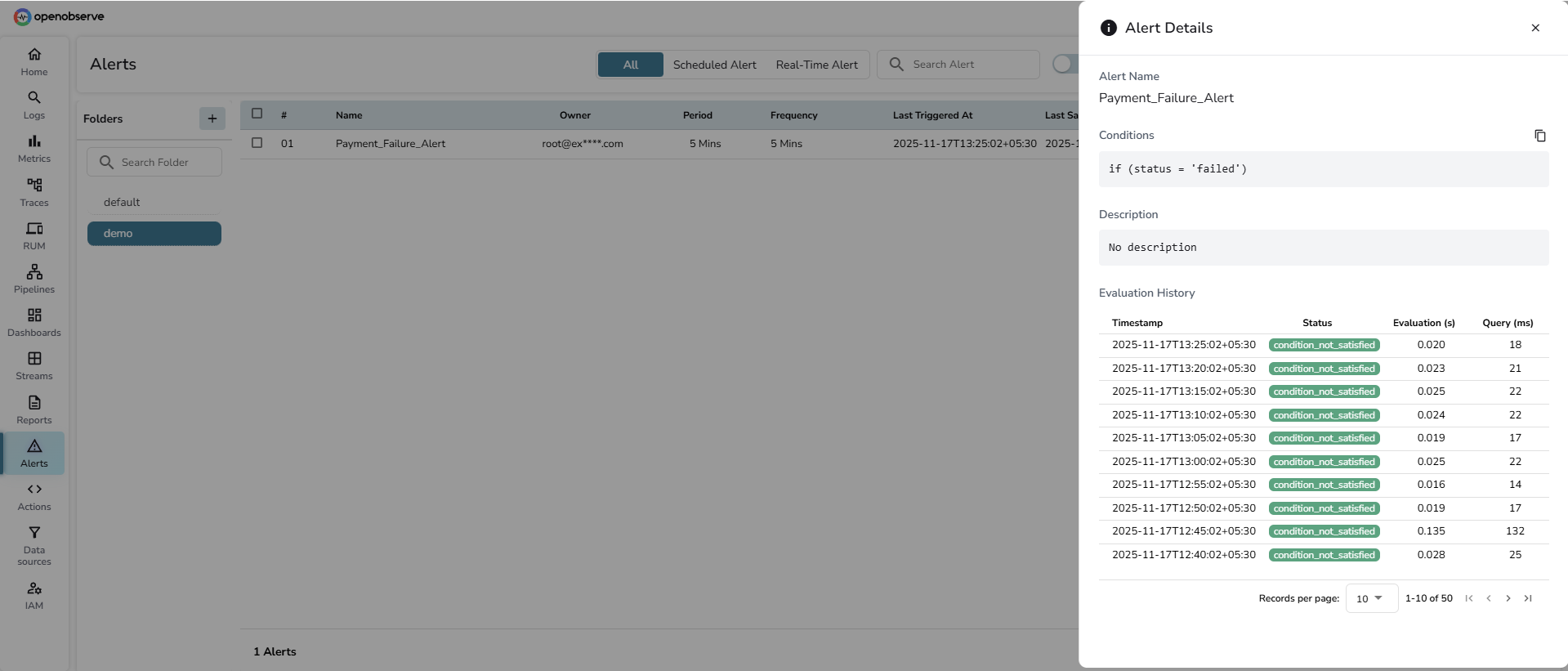
Task: Switch to Scheduled Alert tab
Action: pos(714,65)
